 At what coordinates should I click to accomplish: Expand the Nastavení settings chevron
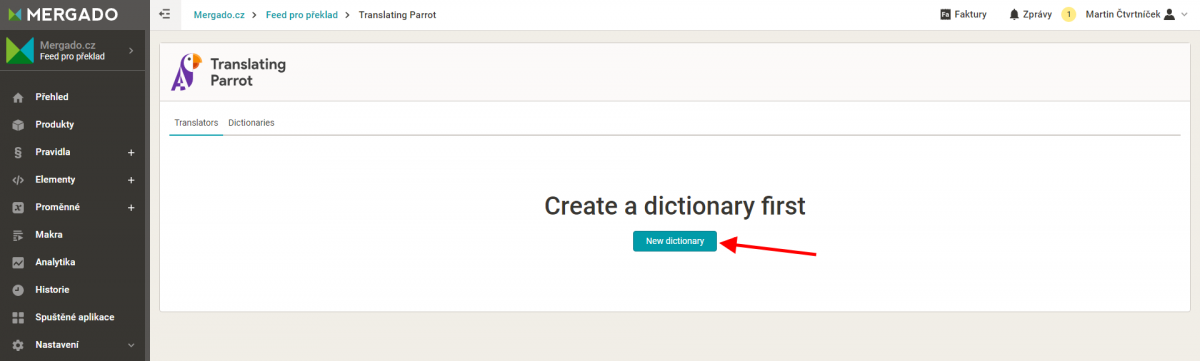[131, 345]
